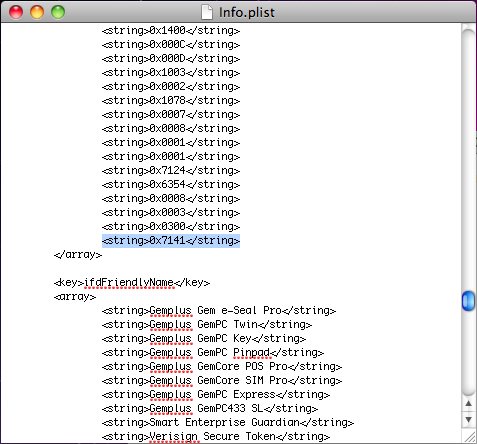Viewport: 477px width, 444px height.
Task: Click the 0x6354 string line
Action: (171, 185)
